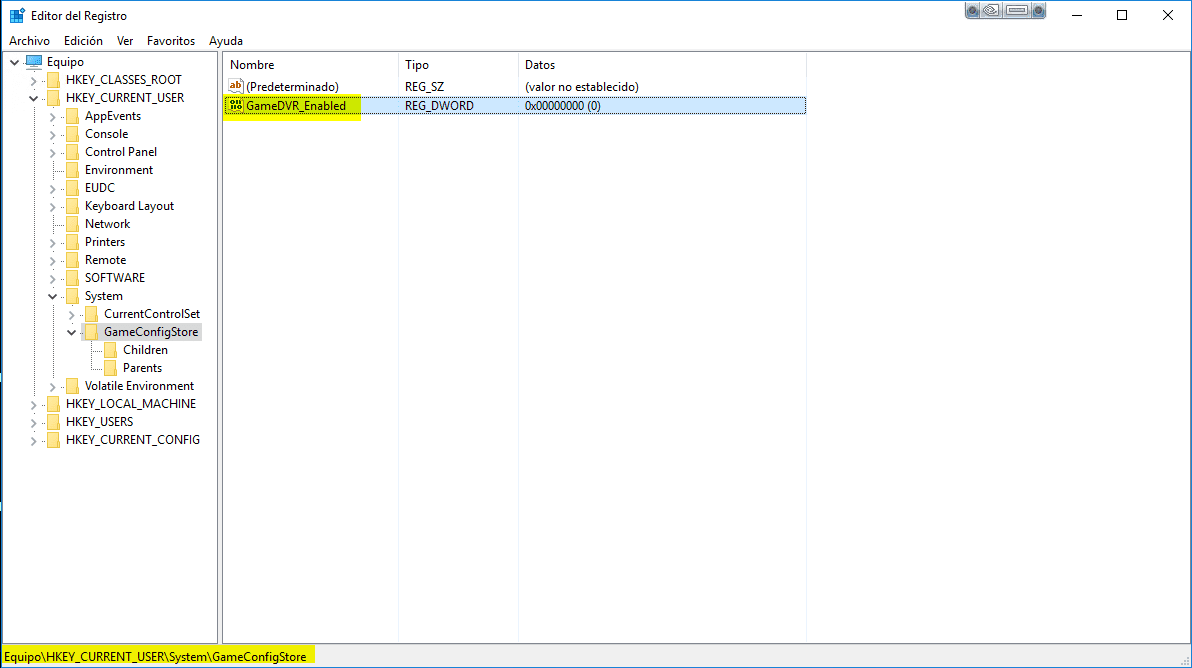Select the Control Panel key in tree

pyautogui.click(x=120, y=152)
